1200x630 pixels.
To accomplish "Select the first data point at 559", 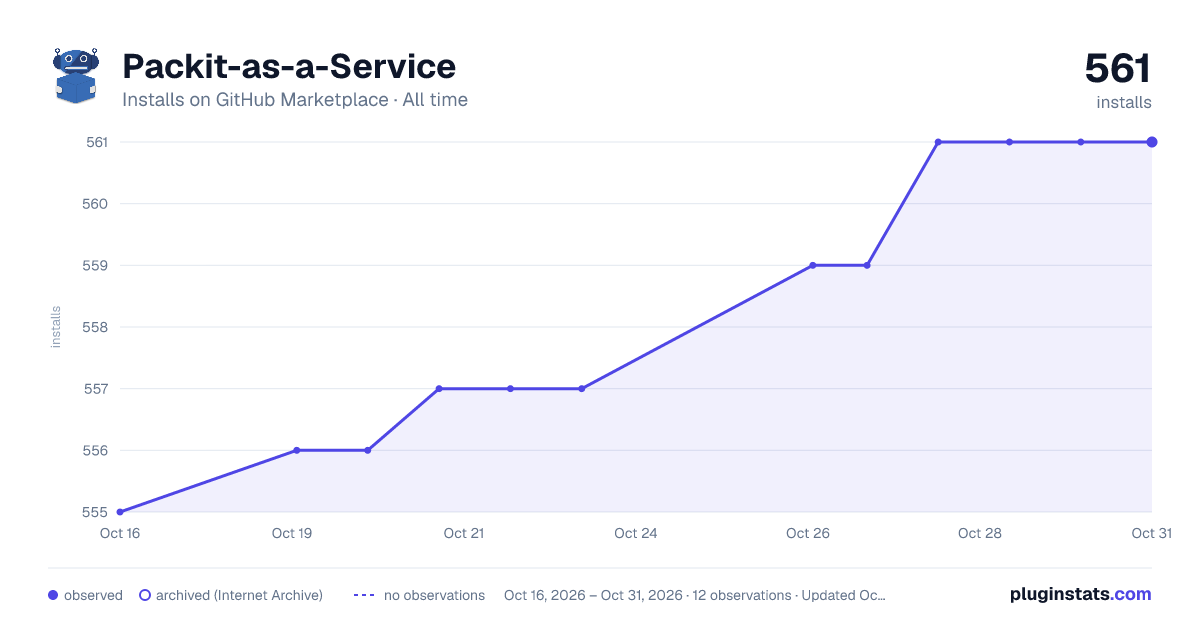I will pos(813,265).
